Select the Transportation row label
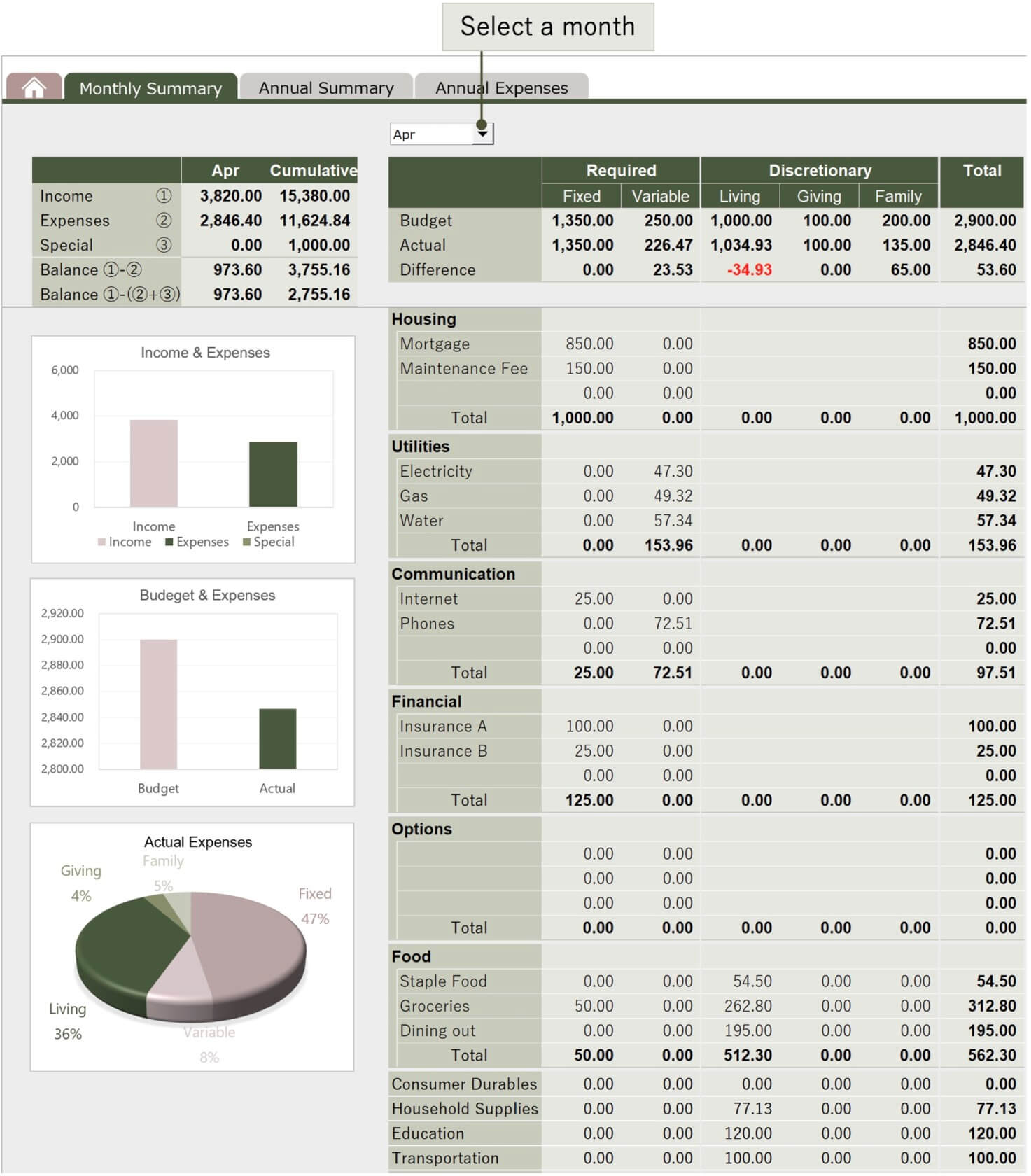The image size is (1031, 1176). (x=445, y=1158)
